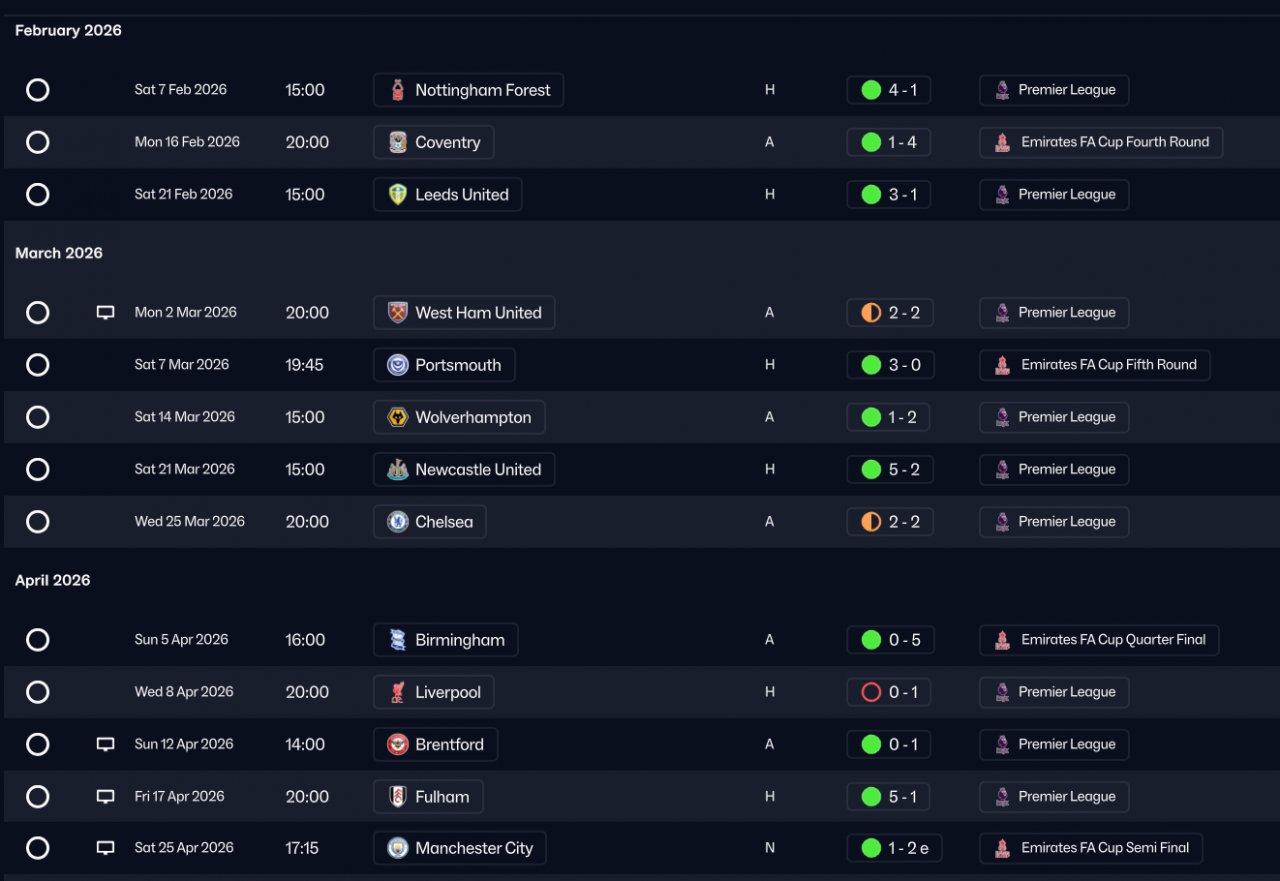Viewport: 1280px width, 881px height.
Task: Click the West Ham United badge icon
Action: (398, 313)
